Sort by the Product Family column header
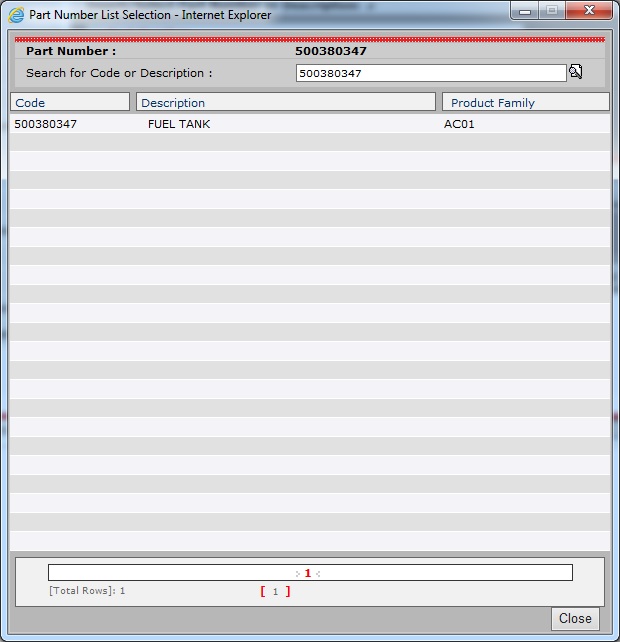The height and width of the screenshot is (642, 620). pyautogui.click(x=526, y=102)
